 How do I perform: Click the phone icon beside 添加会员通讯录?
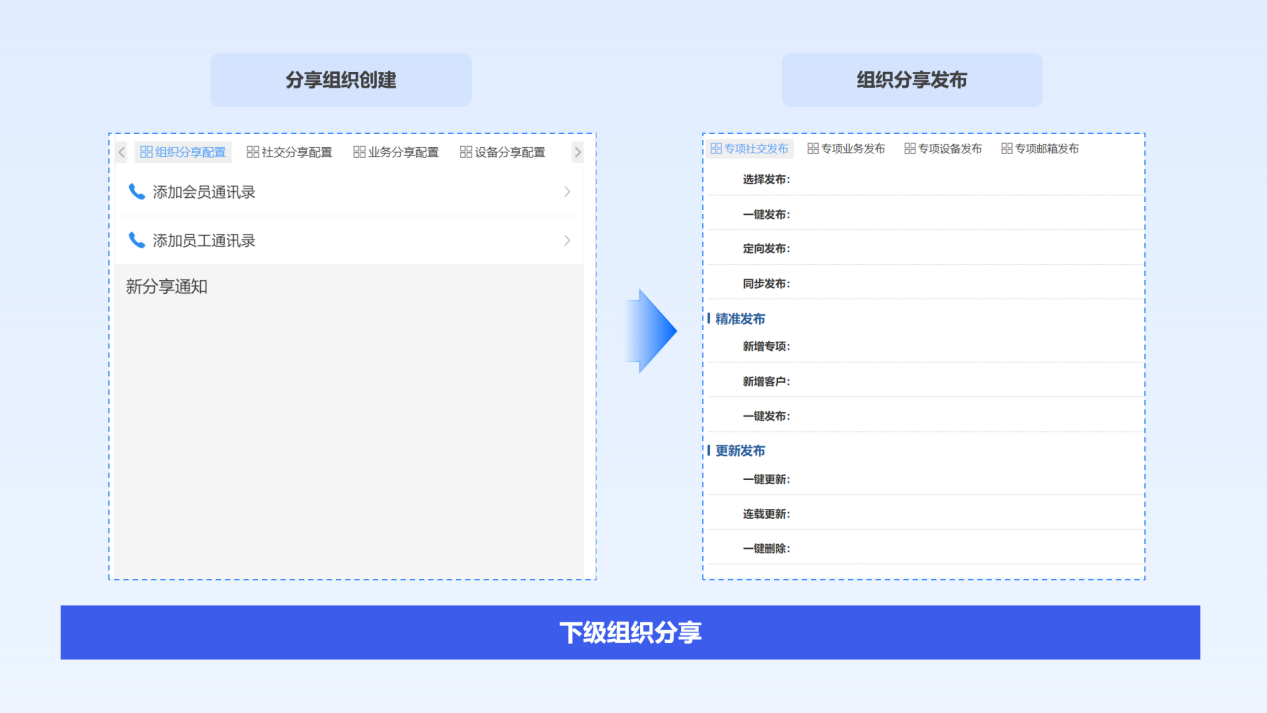[137, 192]
